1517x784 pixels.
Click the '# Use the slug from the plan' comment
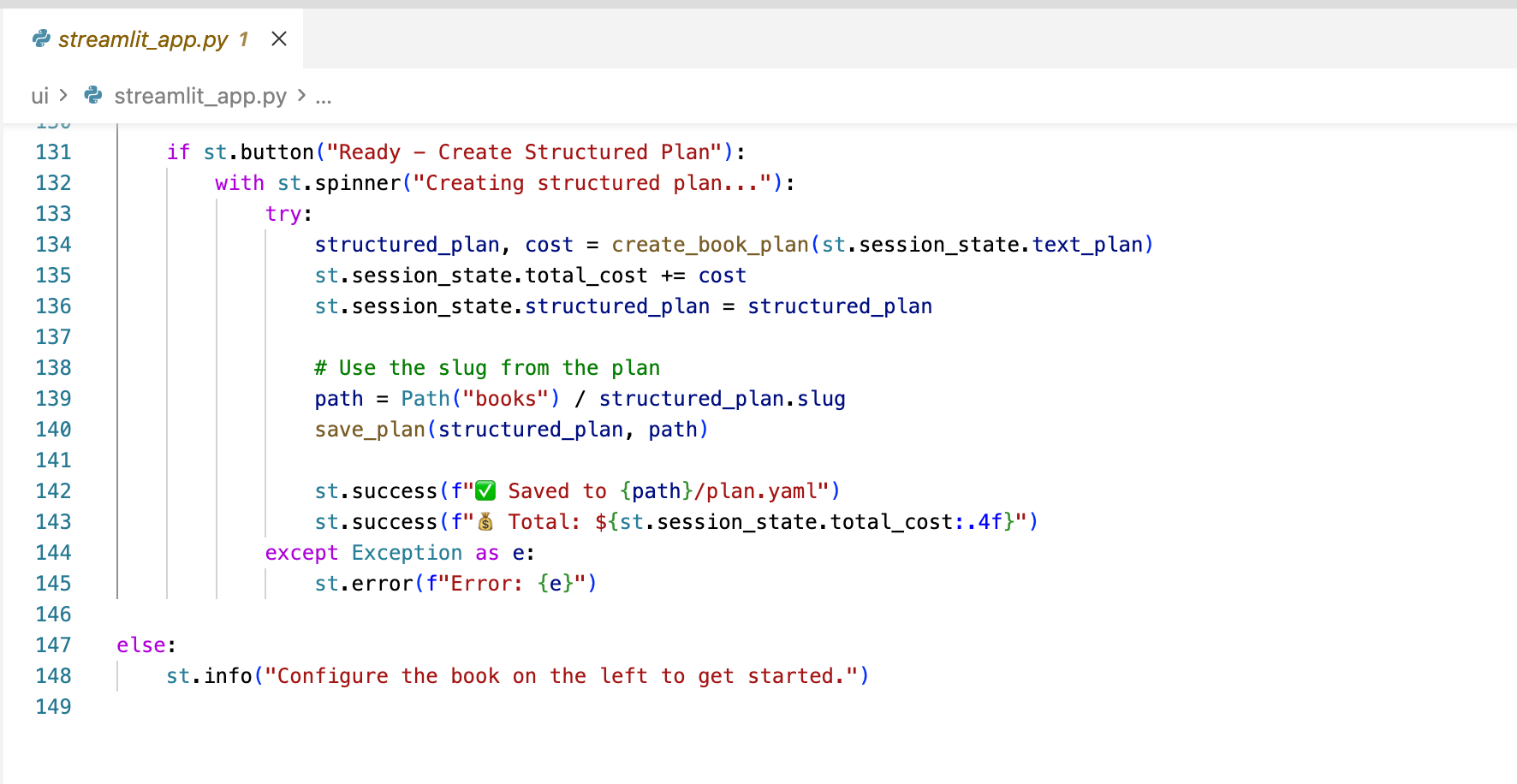click(x=487, y=368)
